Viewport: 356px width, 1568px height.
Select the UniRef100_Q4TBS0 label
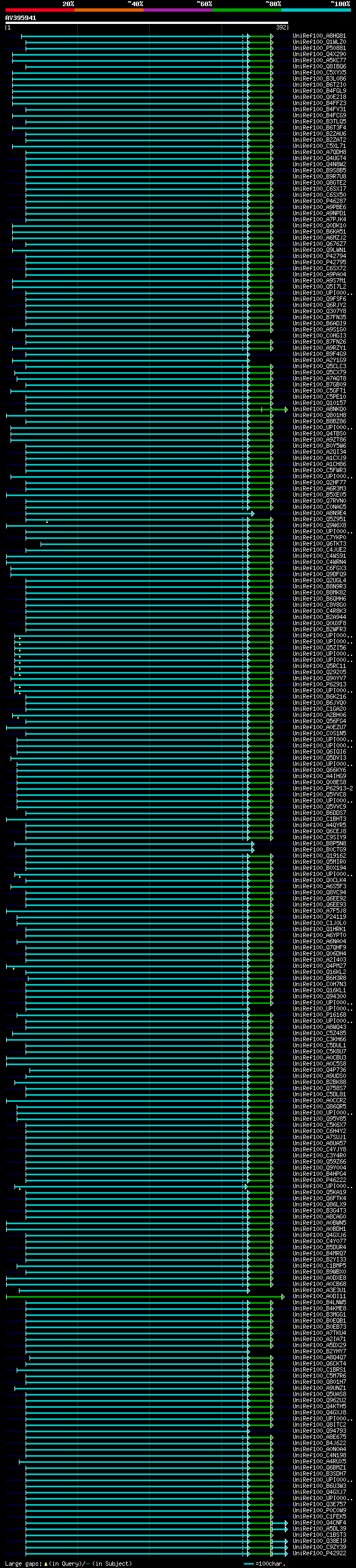(x=319, y=434)
